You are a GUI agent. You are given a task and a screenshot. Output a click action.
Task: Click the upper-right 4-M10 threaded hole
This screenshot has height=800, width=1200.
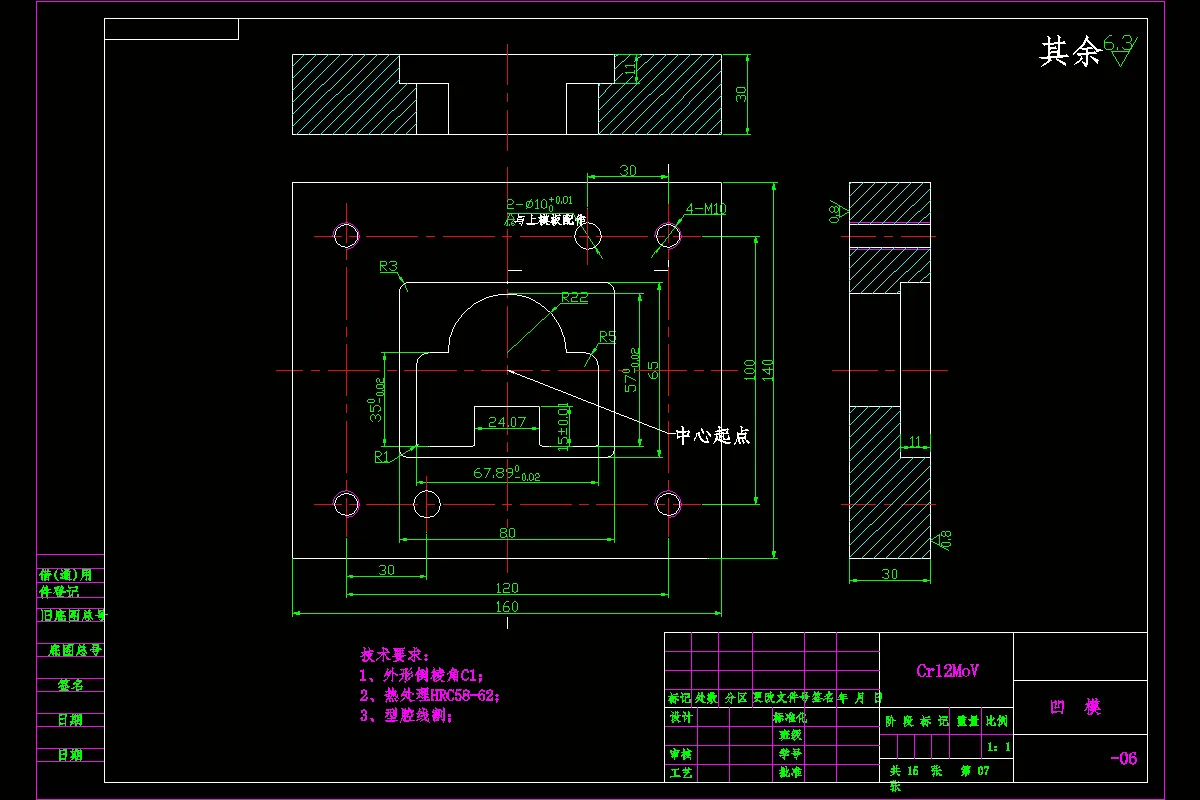coord(668,235)
